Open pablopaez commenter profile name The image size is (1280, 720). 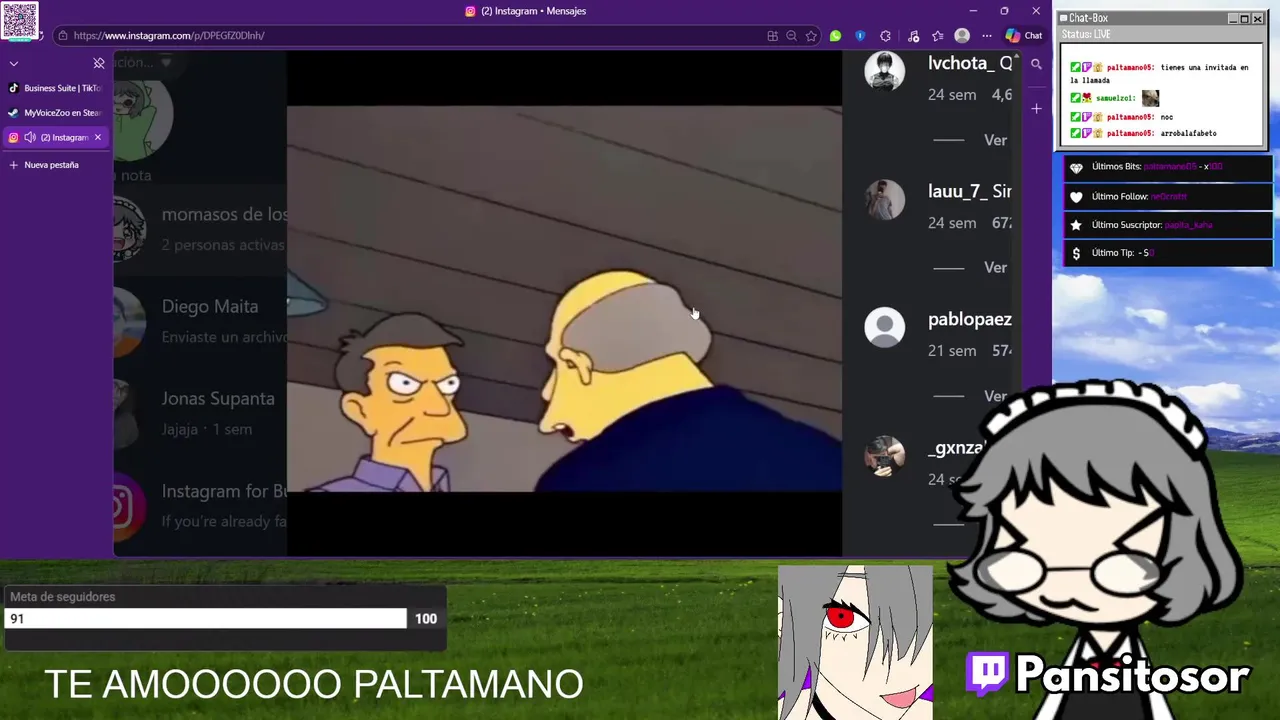(970, 319)
